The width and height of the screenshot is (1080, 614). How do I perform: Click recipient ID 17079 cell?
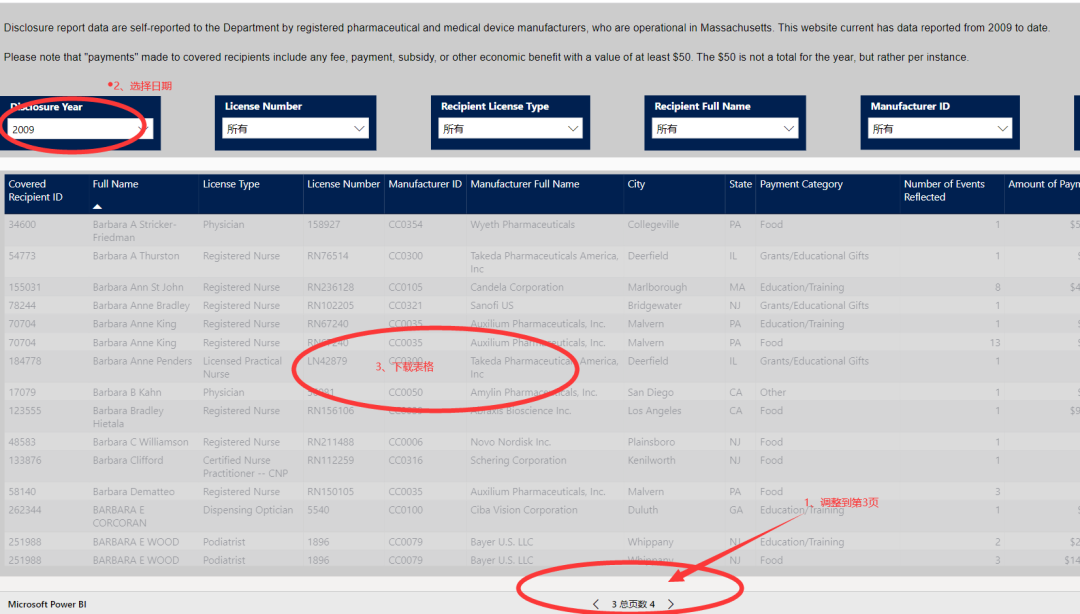tap(22, 392)
